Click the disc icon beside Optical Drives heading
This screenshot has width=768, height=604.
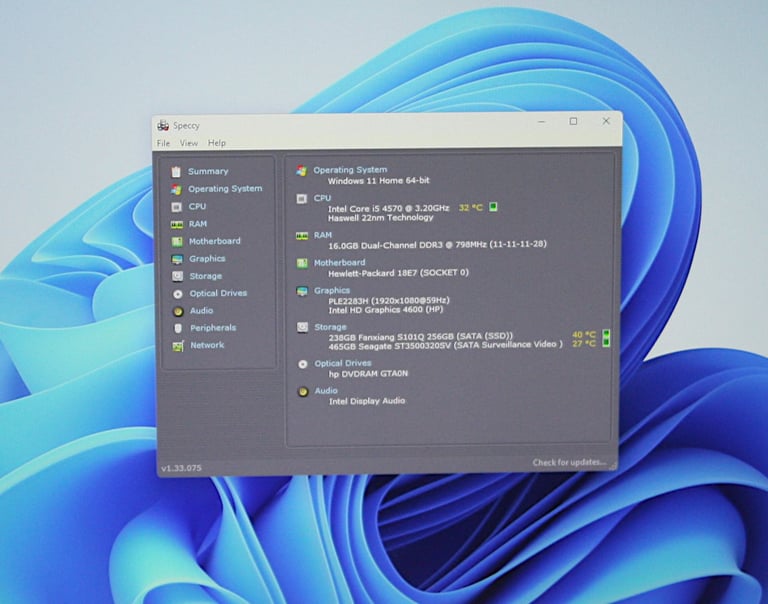pos(303,364)
